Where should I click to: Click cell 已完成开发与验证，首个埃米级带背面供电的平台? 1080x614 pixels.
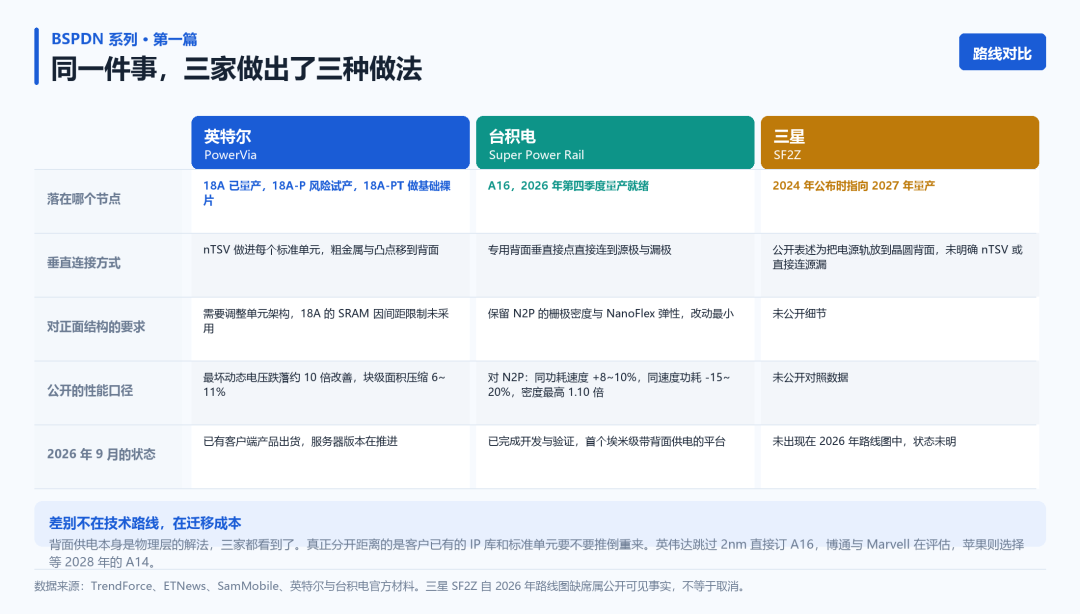(615, 457)
